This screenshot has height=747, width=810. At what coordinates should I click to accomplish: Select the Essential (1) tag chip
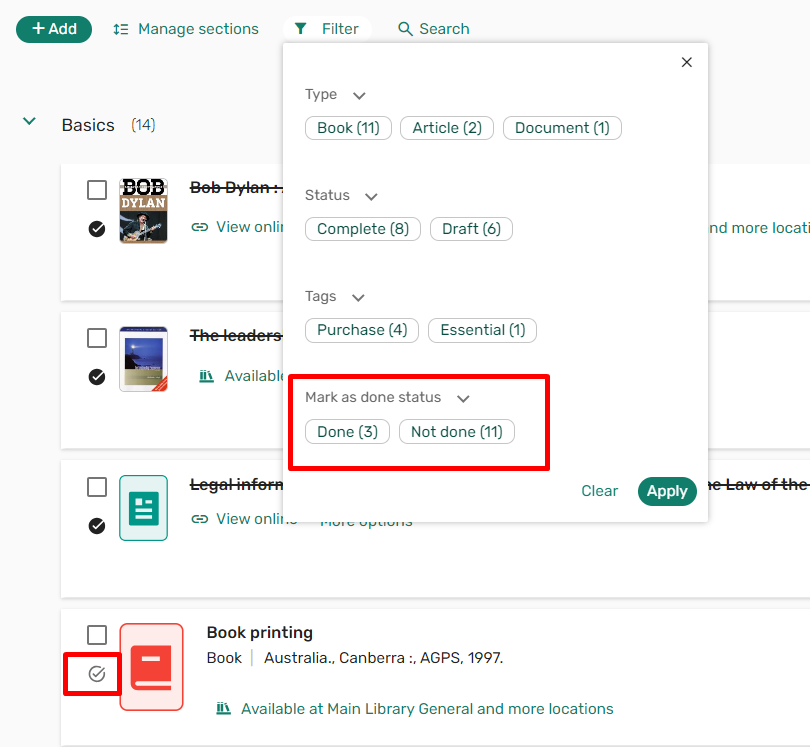coord(482,330)
